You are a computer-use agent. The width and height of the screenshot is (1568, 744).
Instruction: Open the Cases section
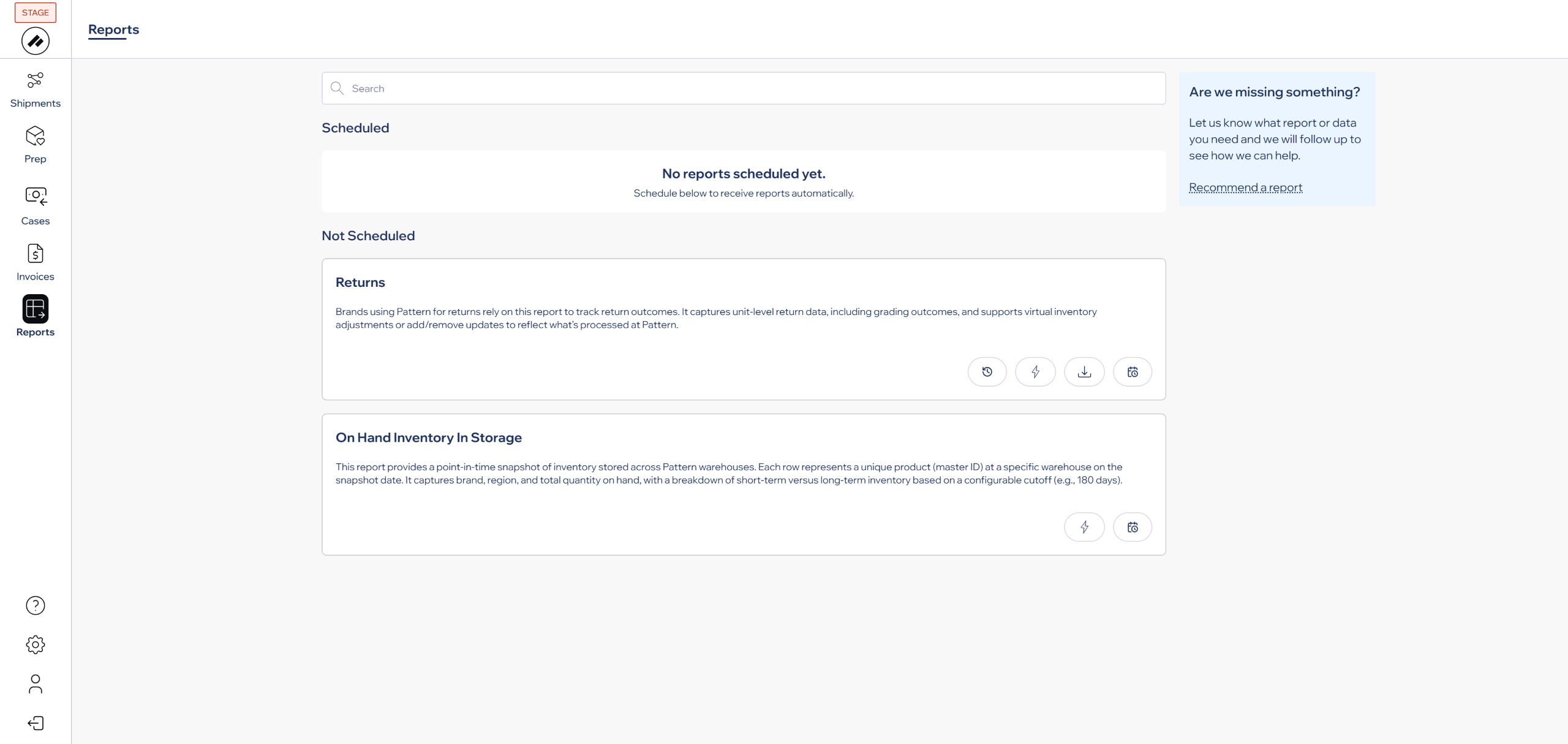pos(35,206)
